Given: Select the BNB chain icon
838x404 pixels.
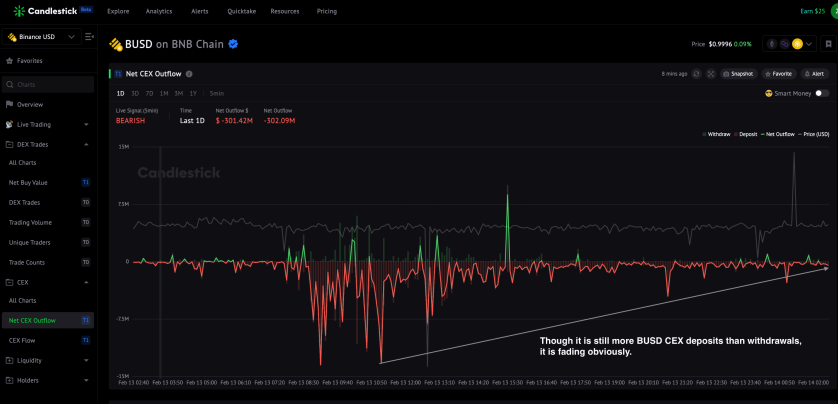Looking at the screenshot, I should tap(798, 44).
